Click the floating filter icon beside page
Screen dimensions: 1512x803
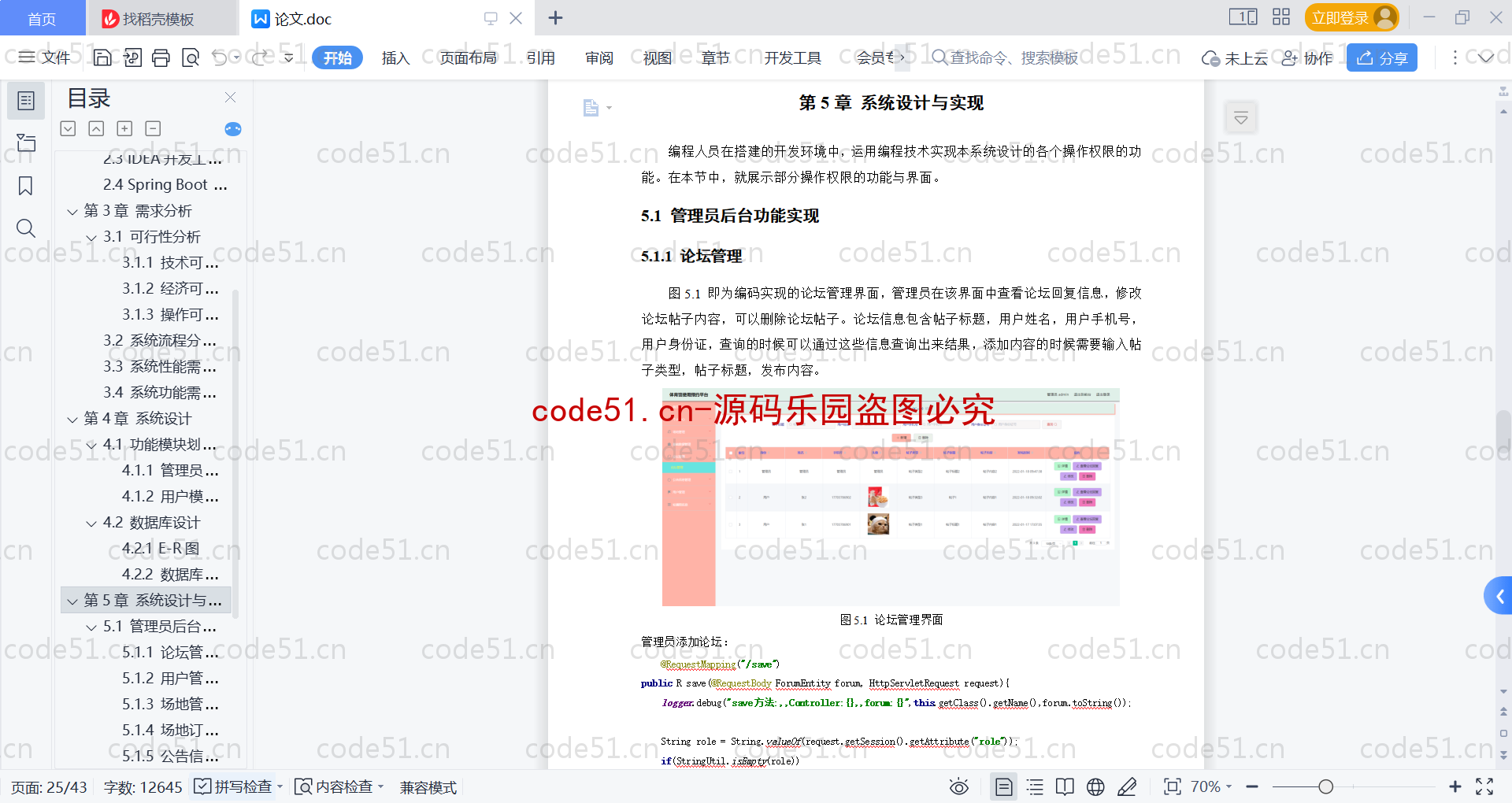(1241, 118)
